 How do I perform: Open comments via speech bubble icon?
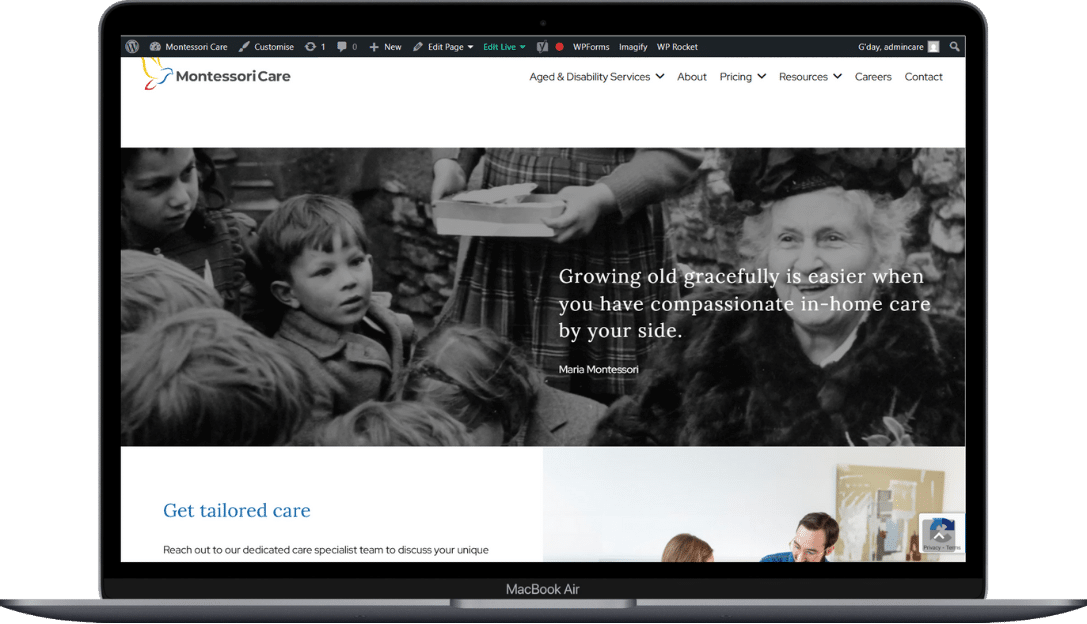click(342, 47)
